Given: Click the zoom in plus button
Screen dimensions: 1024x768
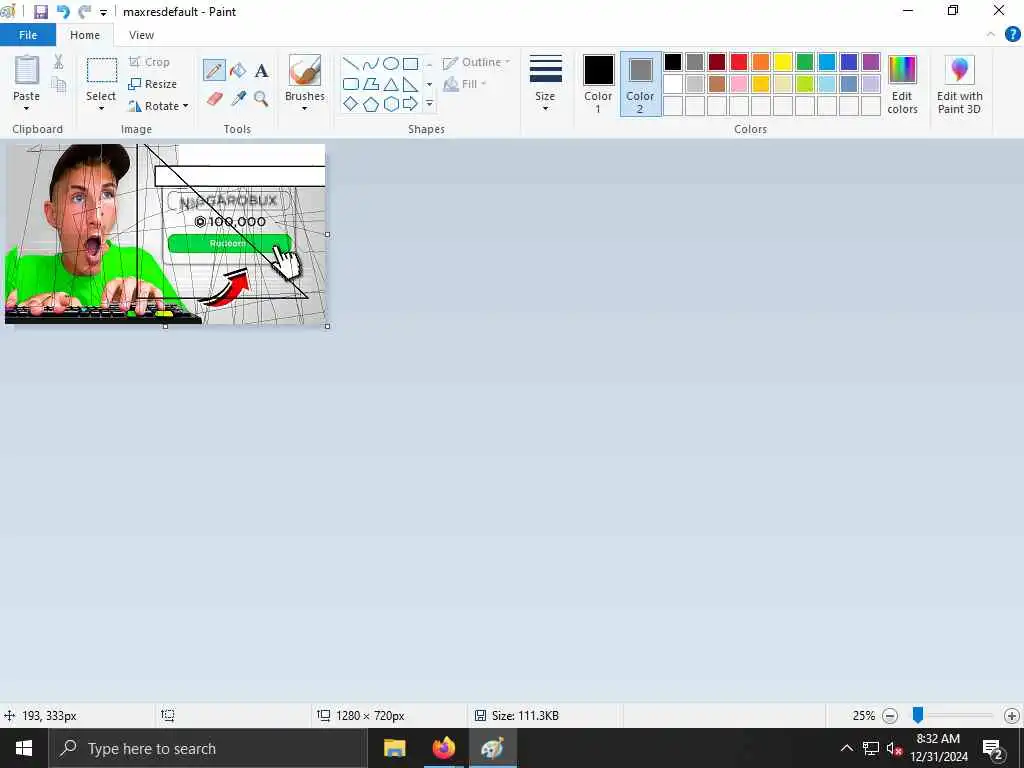Looking at the screenshot, I should click(x=1012, y=716).
